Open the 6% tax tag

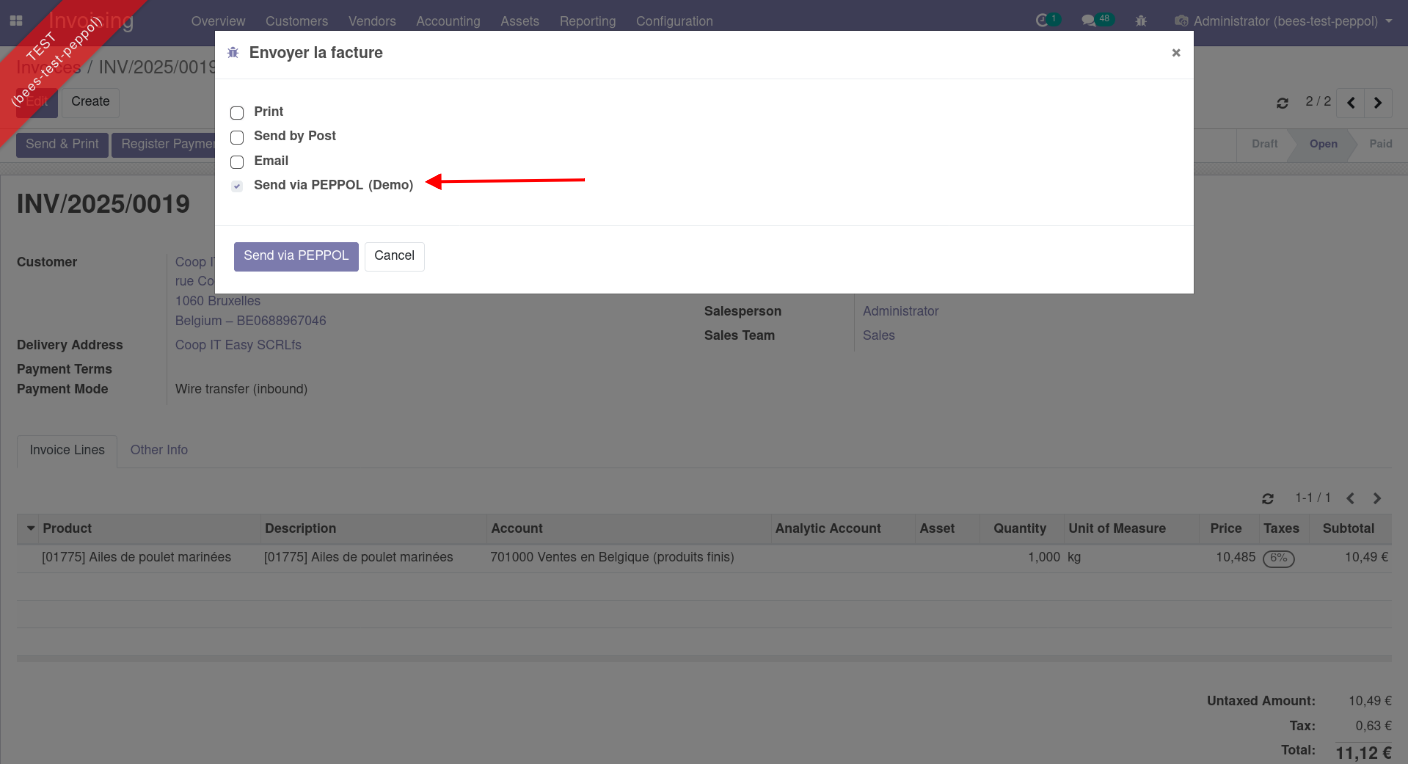[1278, 558]
